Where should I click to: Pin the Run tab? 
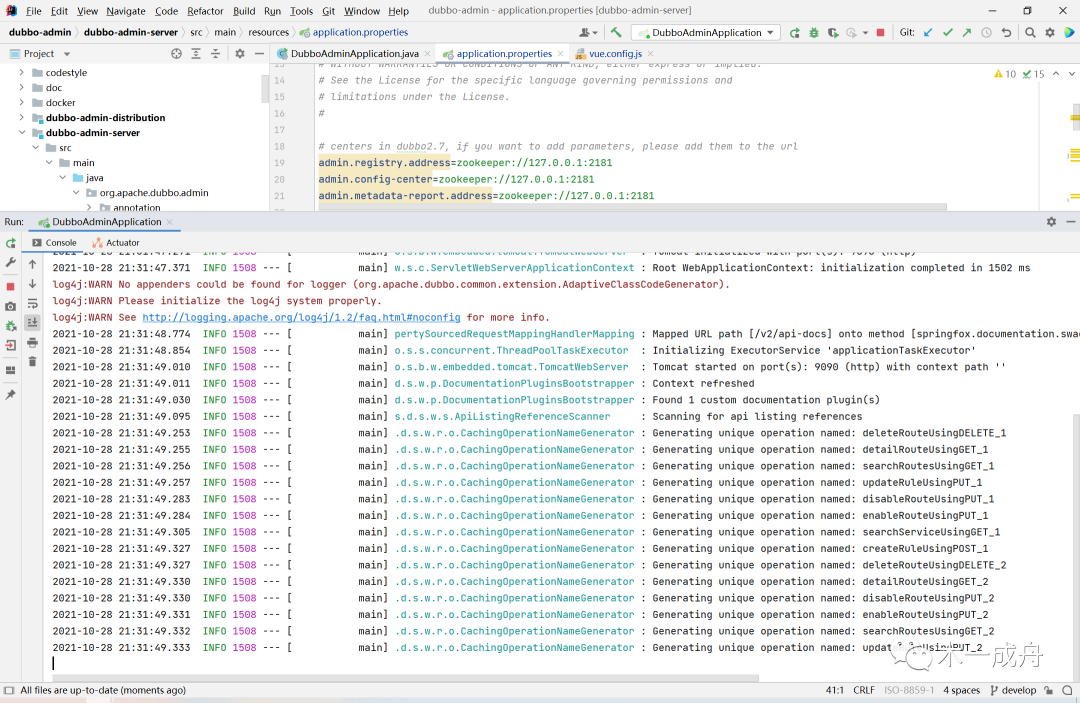10,395
